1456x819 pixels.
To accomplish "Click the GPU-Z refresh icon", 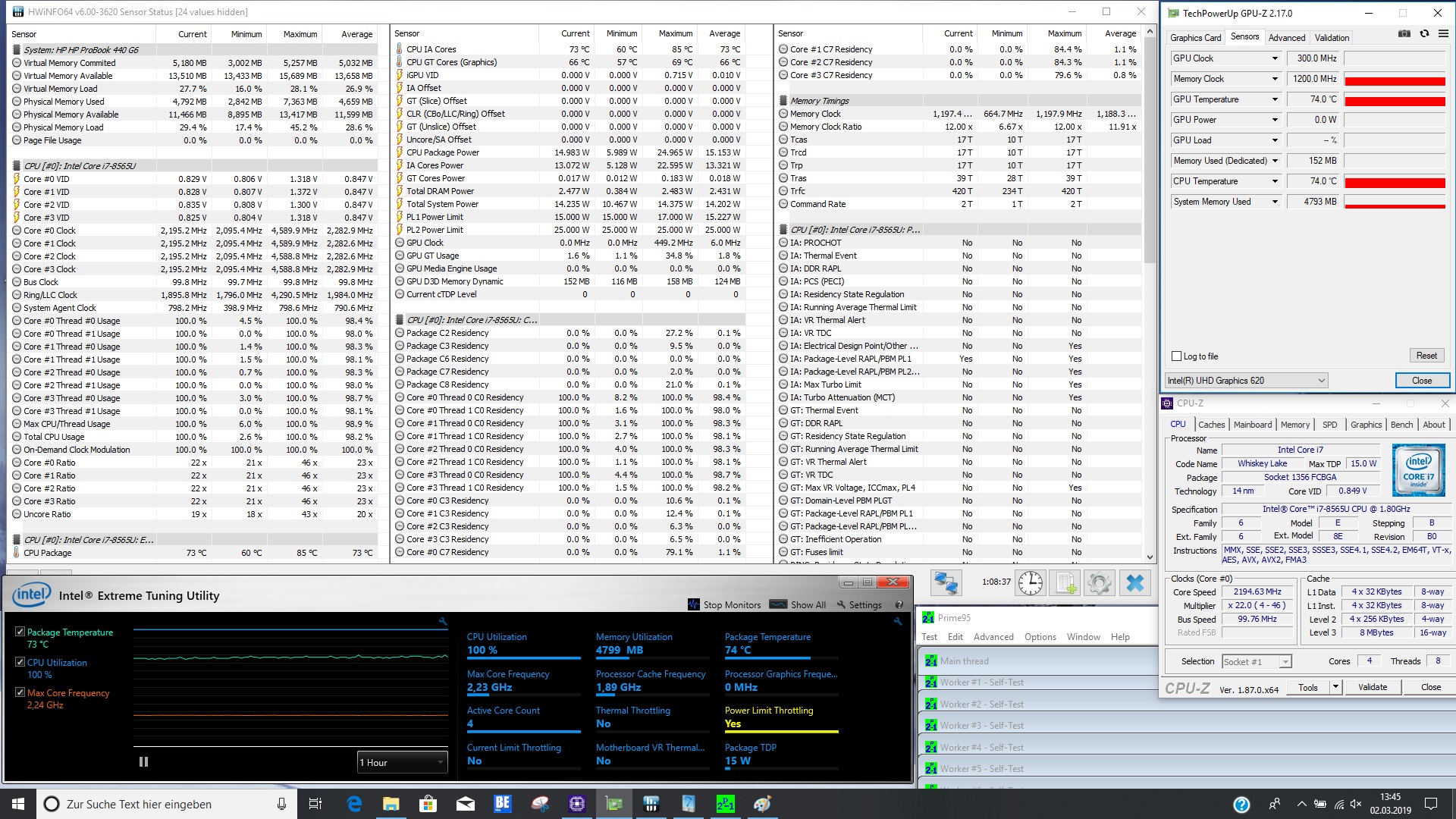I will click(1424, 34).
